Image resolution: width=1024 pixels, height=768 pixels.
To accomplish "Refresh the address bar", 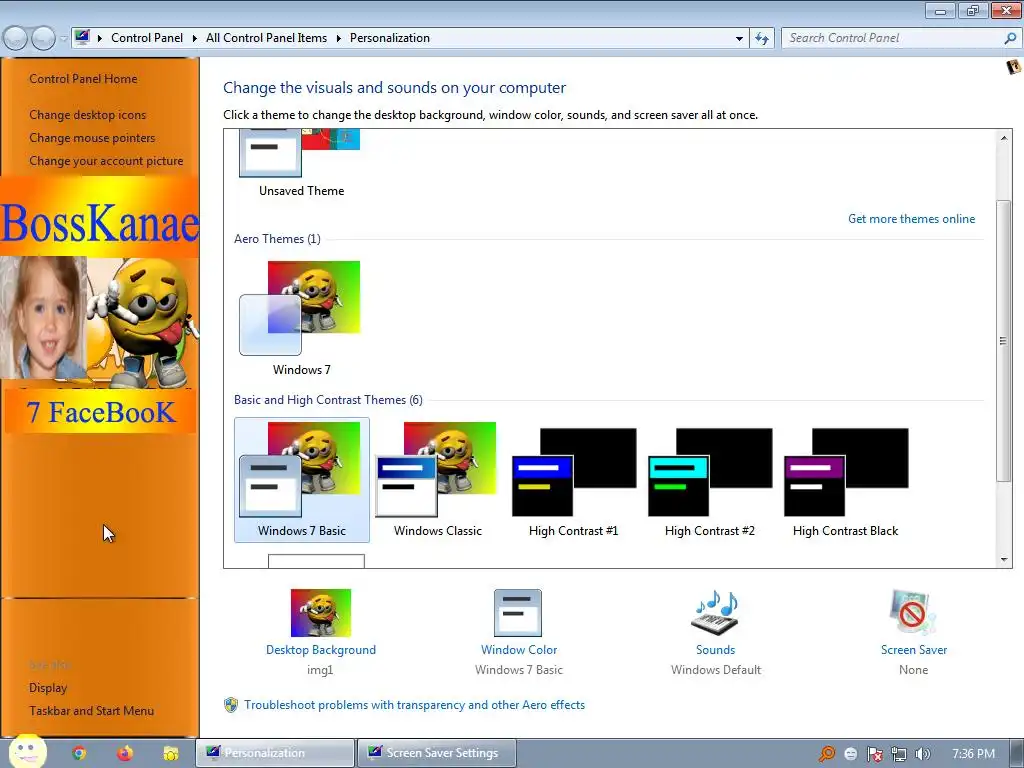I will tap(761, 38).
